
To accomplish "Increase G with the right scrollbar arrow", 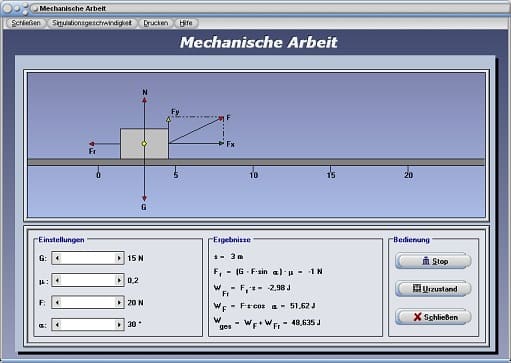I will (119, 258).
